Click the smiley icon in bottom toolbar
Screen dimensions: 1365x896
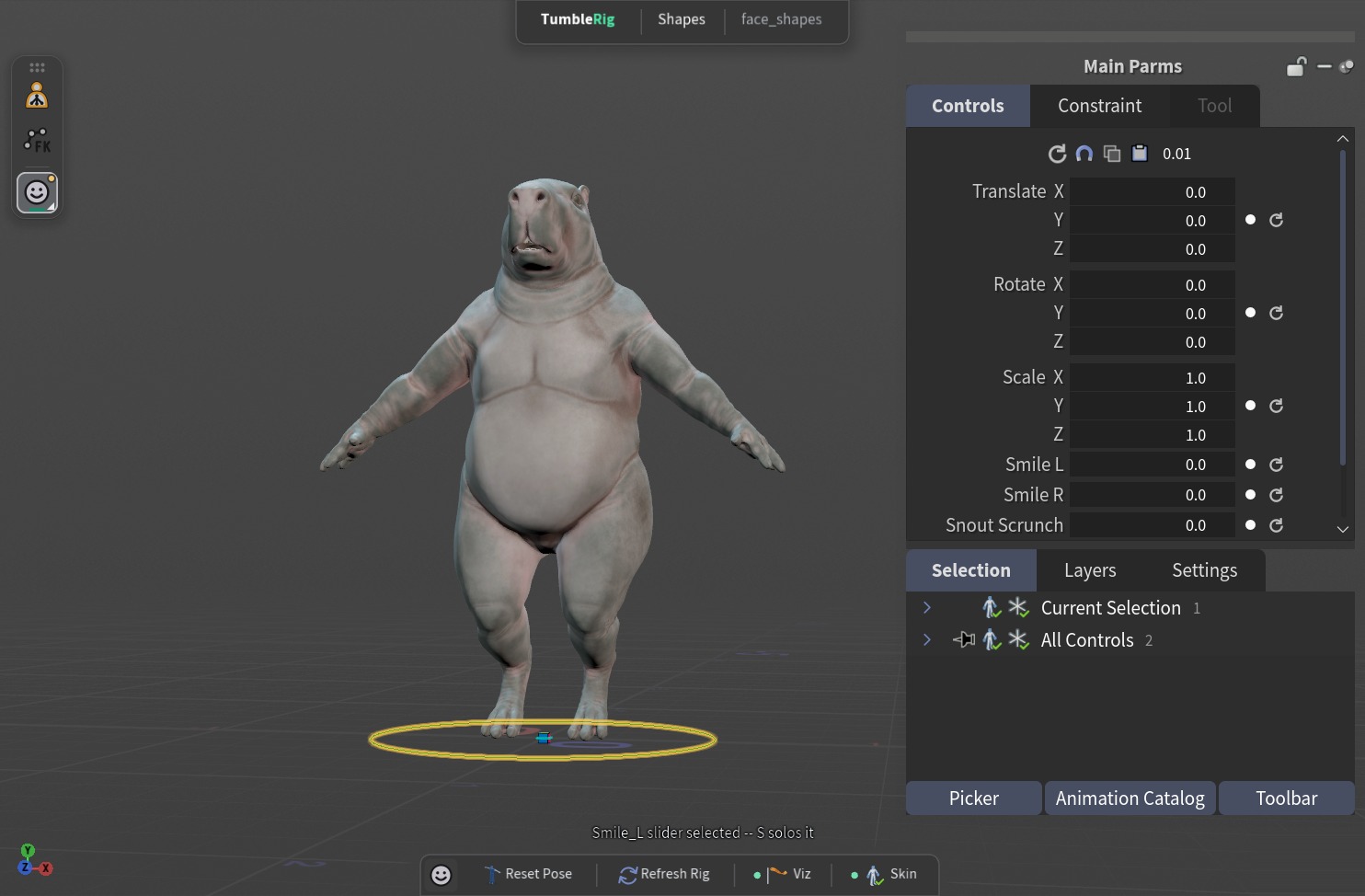click(x=442, y=875)
